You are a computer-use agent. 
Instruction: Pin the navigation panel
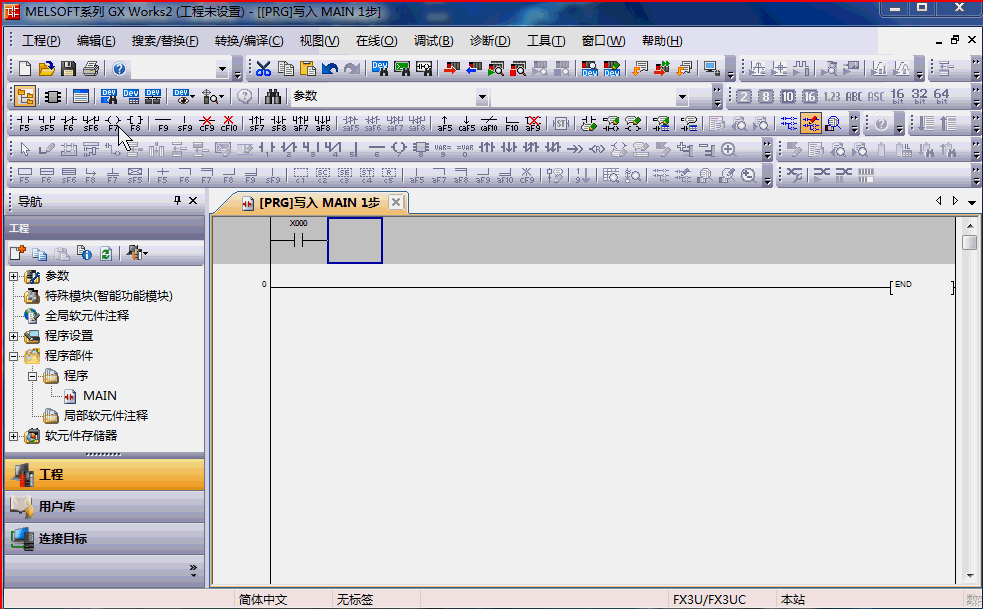tap(177, 200)
